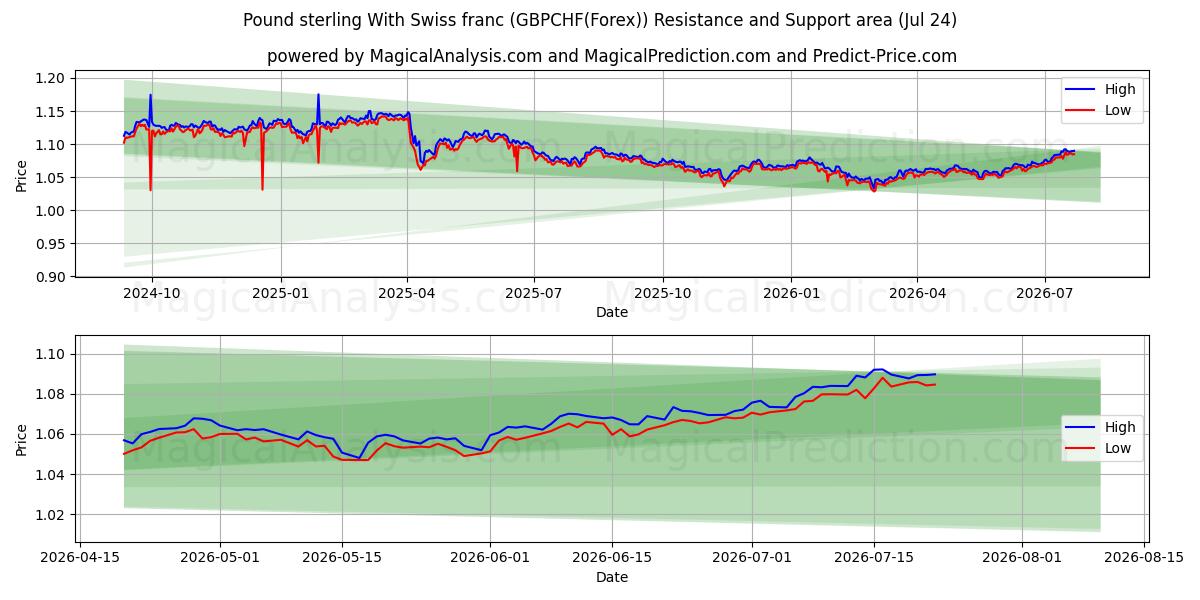1200x600 pixels.
Task: Click the '1.15' price tick on the top chart
Action: pos(52,111)
